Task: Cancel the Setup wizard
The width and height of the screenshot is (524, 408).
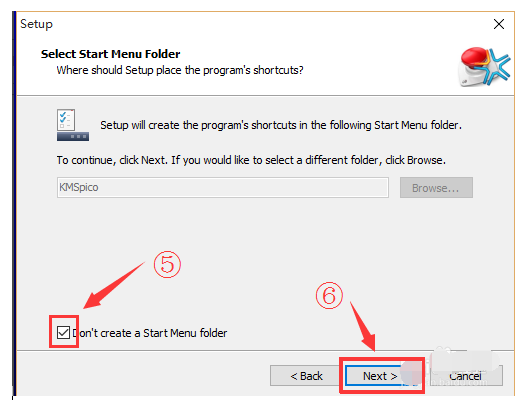Action: (466, 376)
